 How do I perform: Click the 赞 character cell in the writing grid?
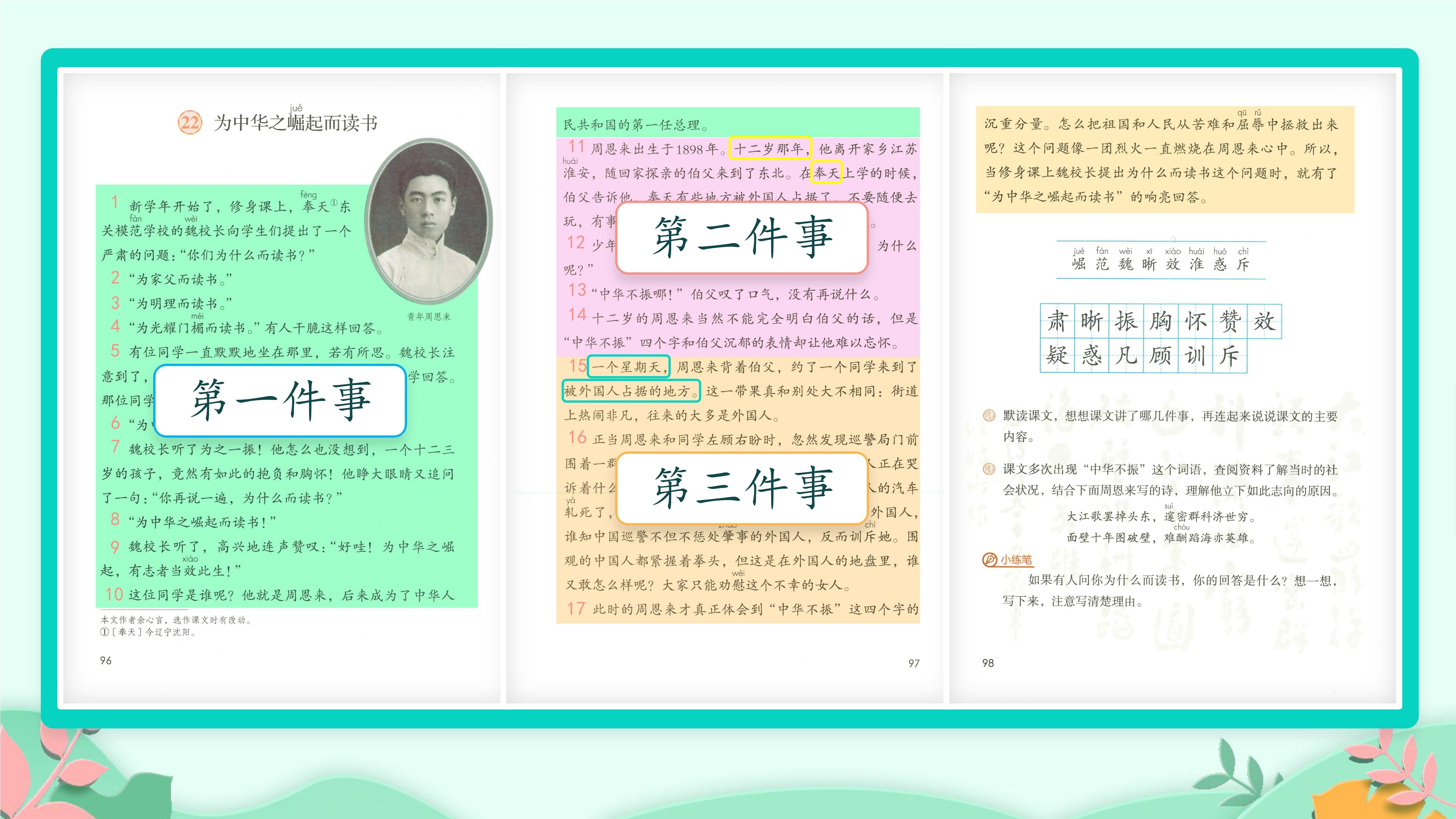pos(1230,321)
